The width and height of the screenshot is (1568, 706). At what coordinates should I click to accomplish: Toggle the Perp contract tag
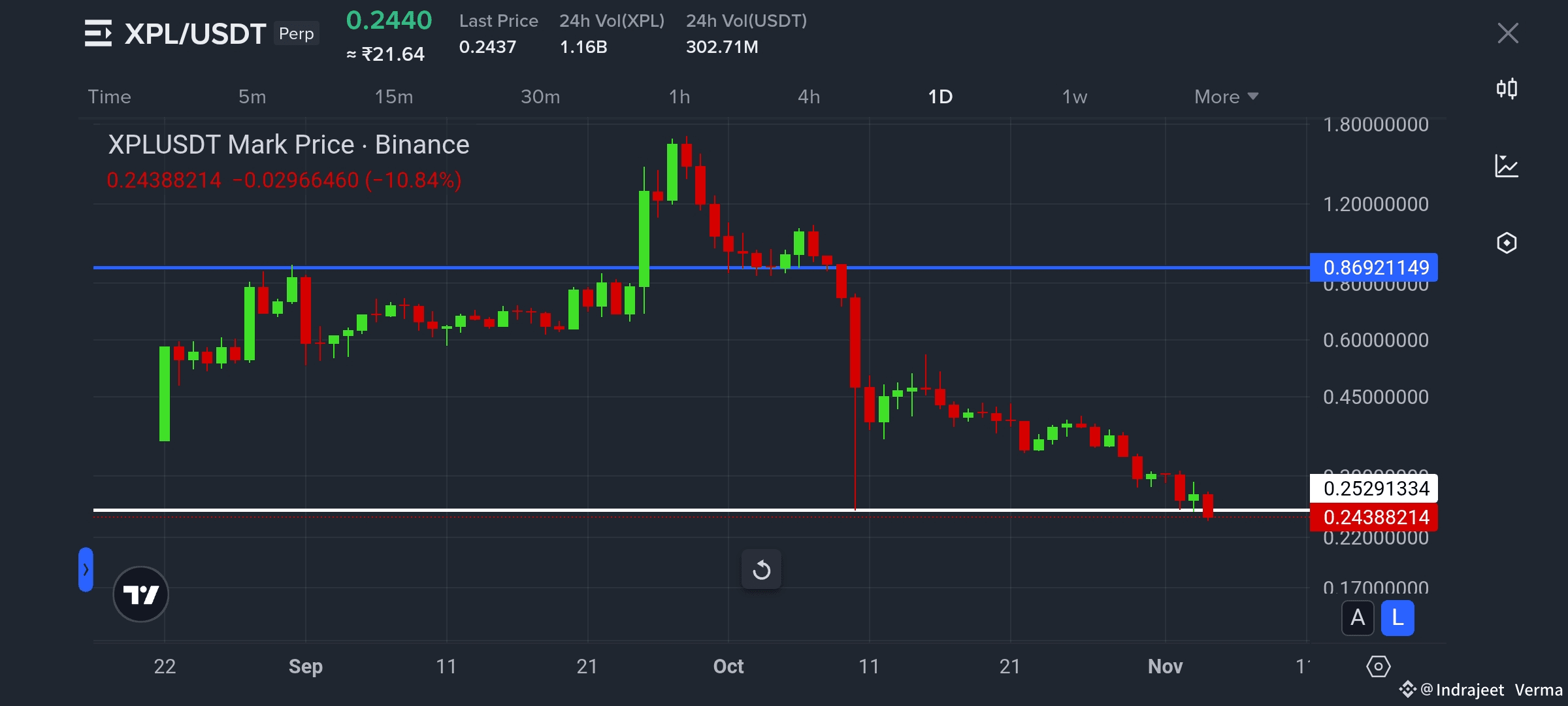coord(296,33)
